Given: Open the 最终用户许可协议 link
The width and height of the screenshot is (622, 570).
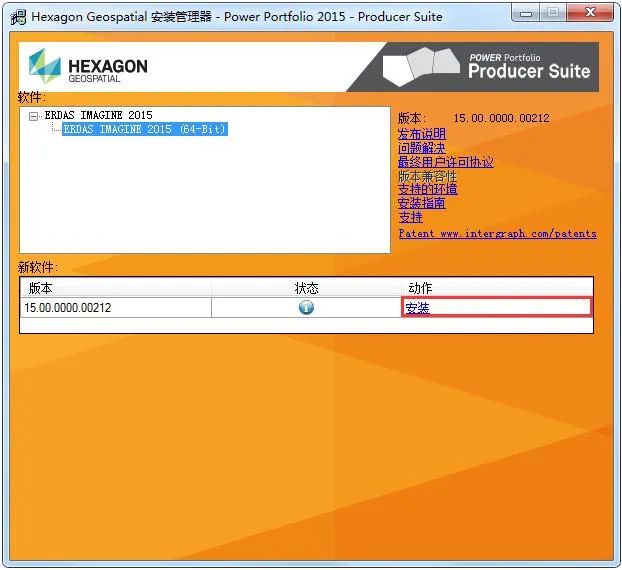Looking at the screenshot, I should [x=445, y=162].
